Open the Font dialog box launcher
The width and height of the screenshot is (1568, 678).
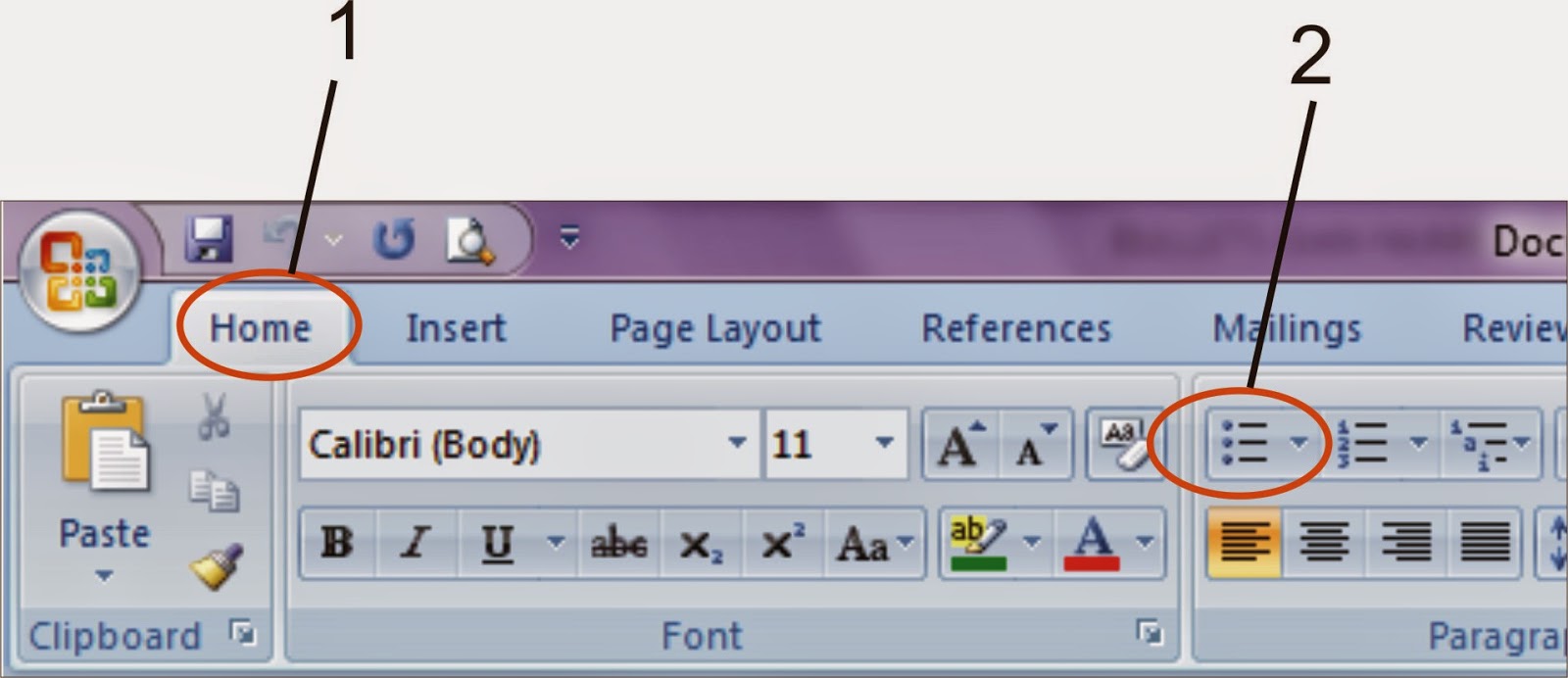1149,633
